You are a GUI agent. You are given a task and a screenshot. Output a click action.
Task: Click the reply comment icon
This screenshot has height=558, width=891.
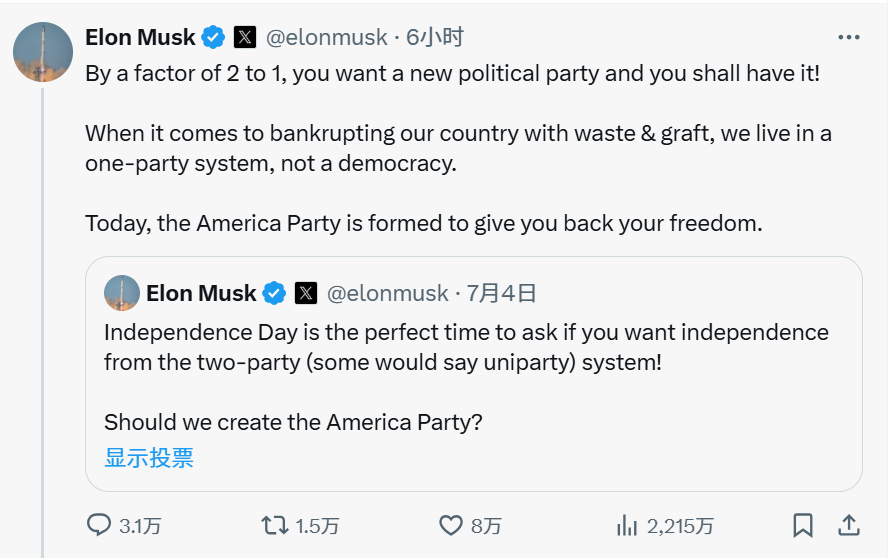coord(99,525)
